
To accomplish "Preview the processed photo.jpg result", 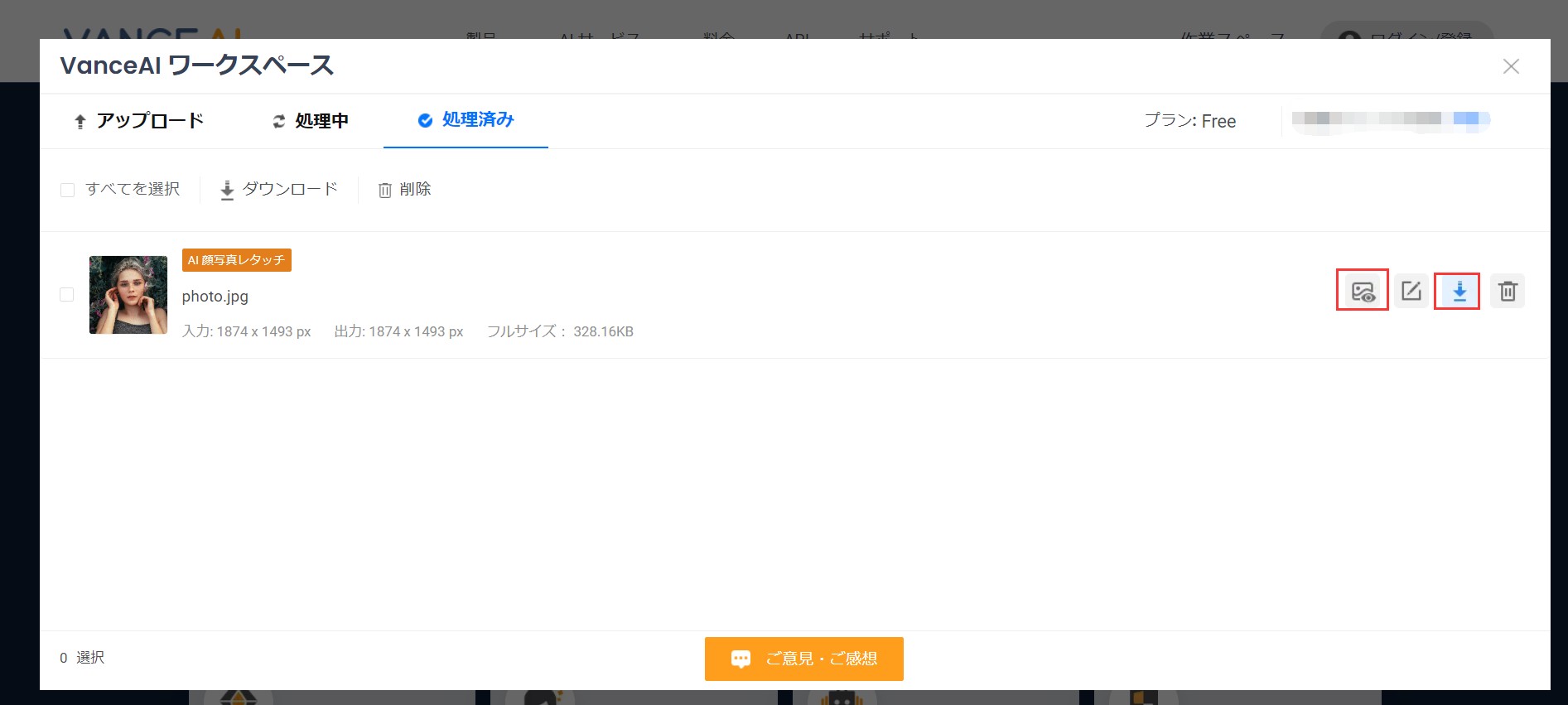I will [1362, 291].
